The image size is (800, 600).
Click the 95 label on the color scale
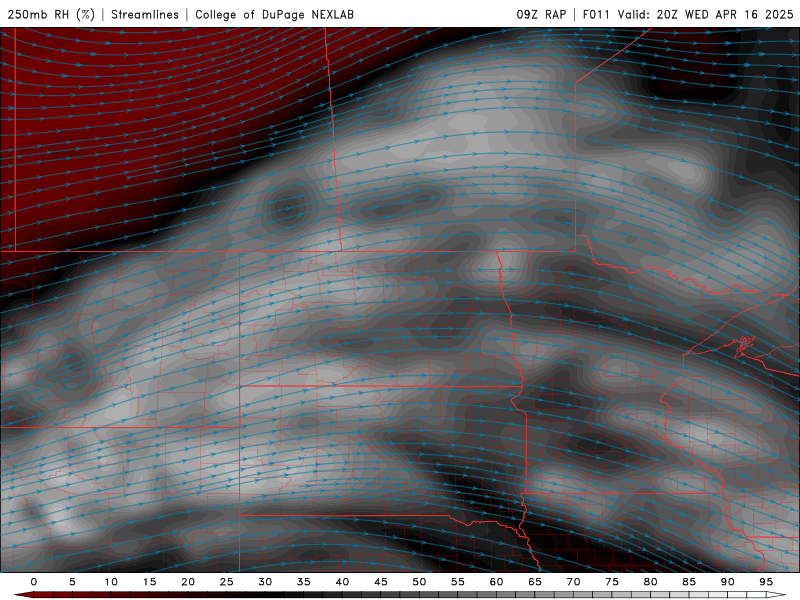click(766, 582)
